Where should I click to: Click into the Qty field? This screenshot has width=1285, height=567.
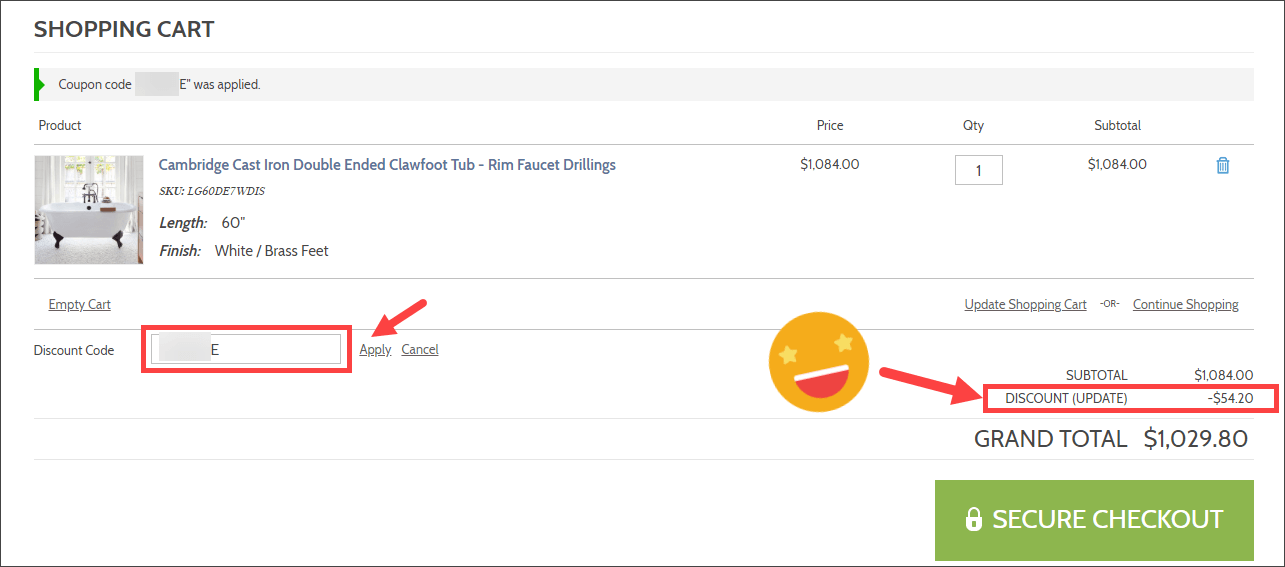(x=978, y=170)
